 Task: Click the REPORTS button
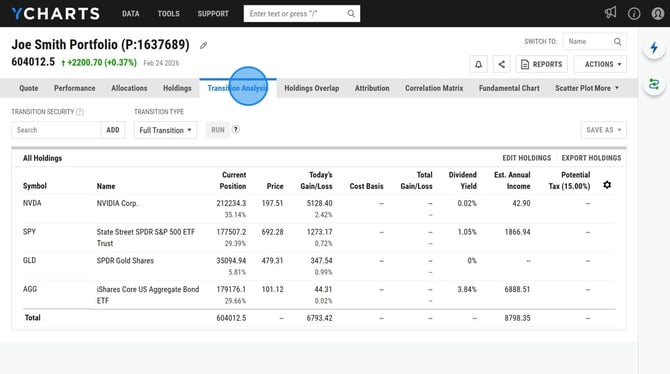pos(541,64)
